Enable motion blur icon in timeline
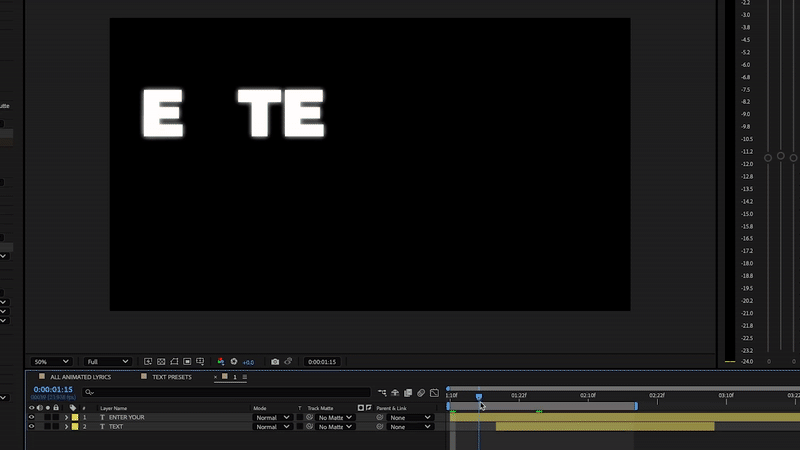The width and height of the screenshot is (800, 450). tap(421, 393)
